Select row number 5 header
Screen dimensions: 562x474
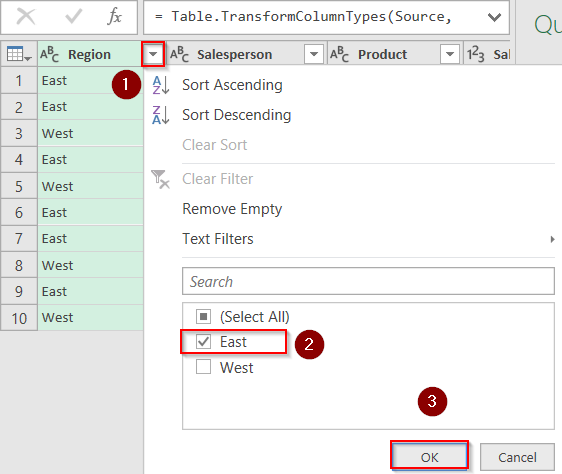click(19, 186)
